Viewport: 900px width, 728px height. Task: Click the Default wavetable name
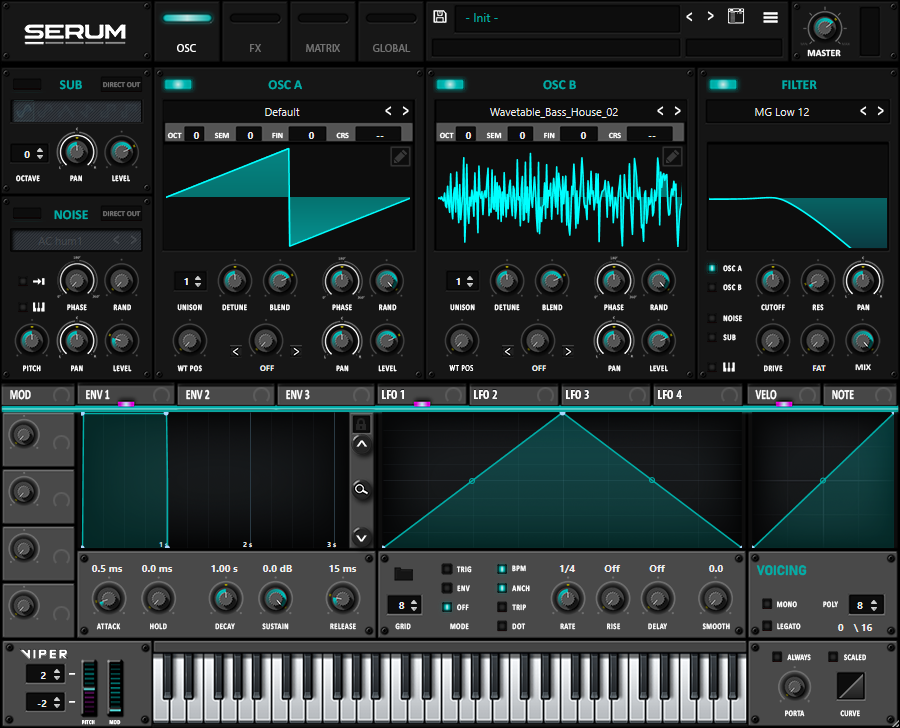[x=282, y=112]
